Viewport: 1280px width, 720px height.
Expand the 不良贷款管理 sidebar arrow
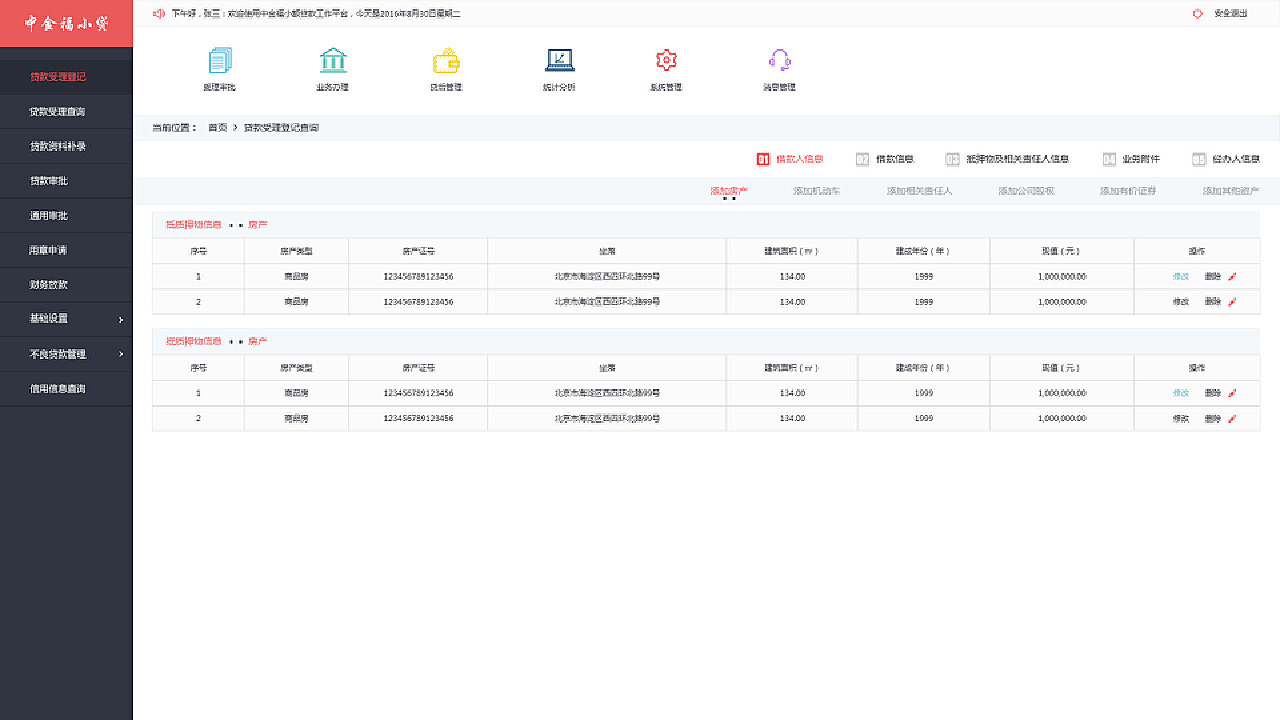point(121,354)
